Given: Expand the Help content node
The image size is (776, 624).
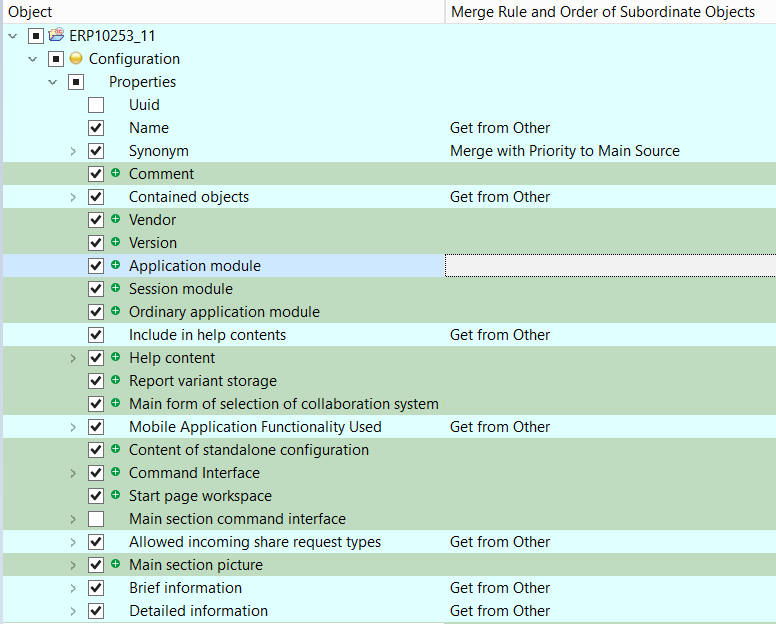Looking at the screenshot, I should pos(73,358).
